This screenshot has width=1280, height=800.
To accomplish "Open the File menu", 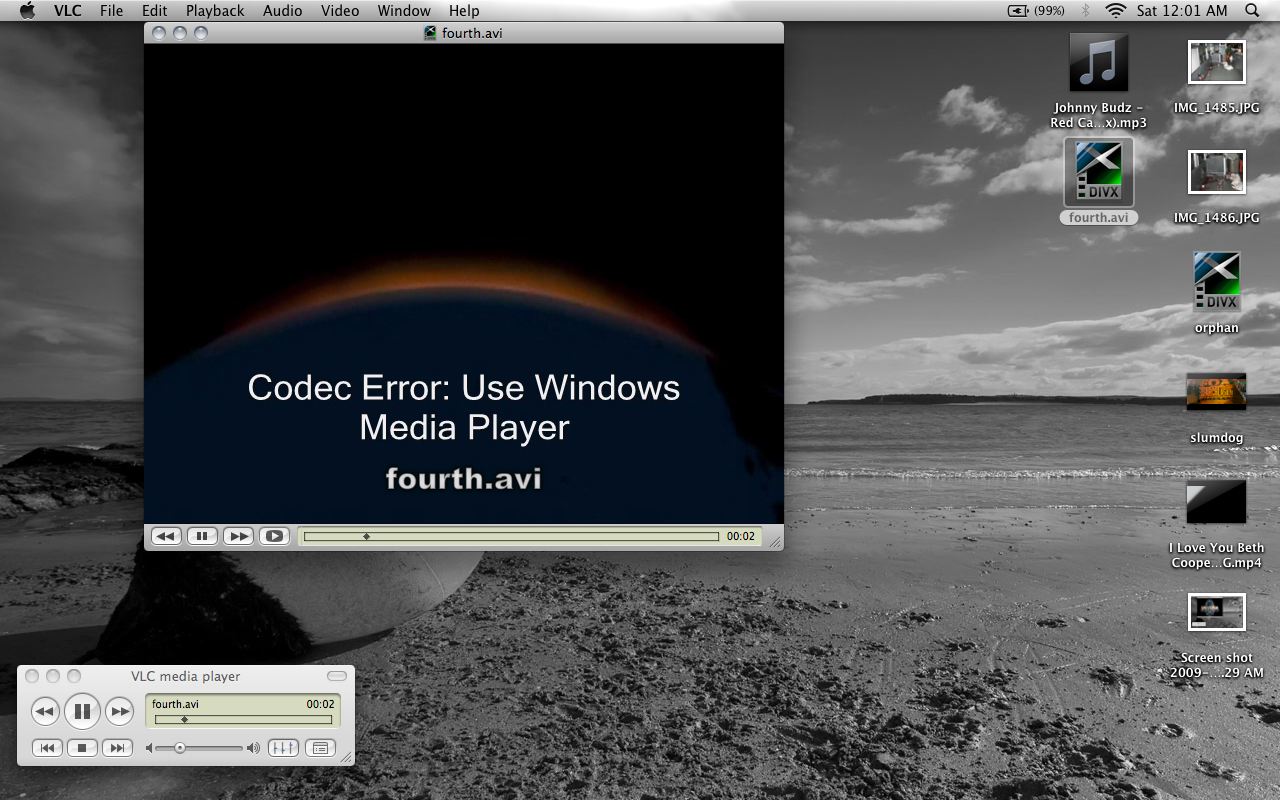I will tap(112, 10).
